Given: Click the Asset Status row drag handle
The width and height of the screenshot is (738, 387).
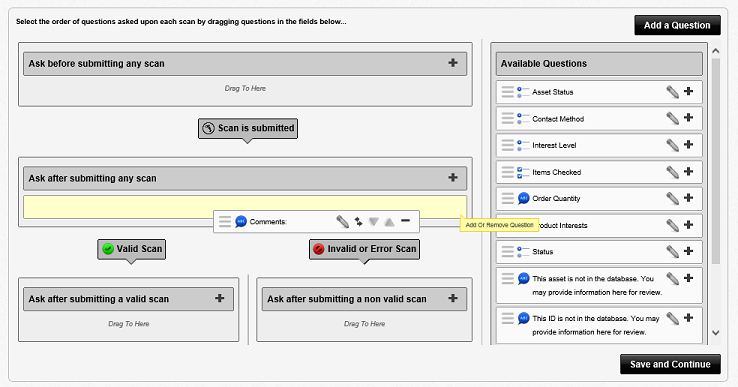Looking at the screenshot, I should tap(507, 92).
